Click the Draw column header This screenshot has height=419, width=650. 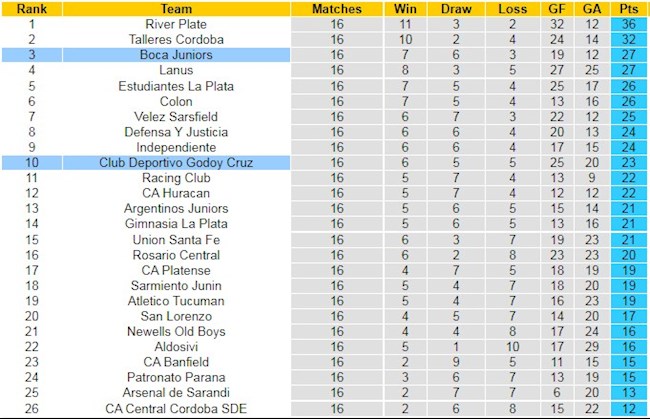pyautogui.click(x=456, y=8)
